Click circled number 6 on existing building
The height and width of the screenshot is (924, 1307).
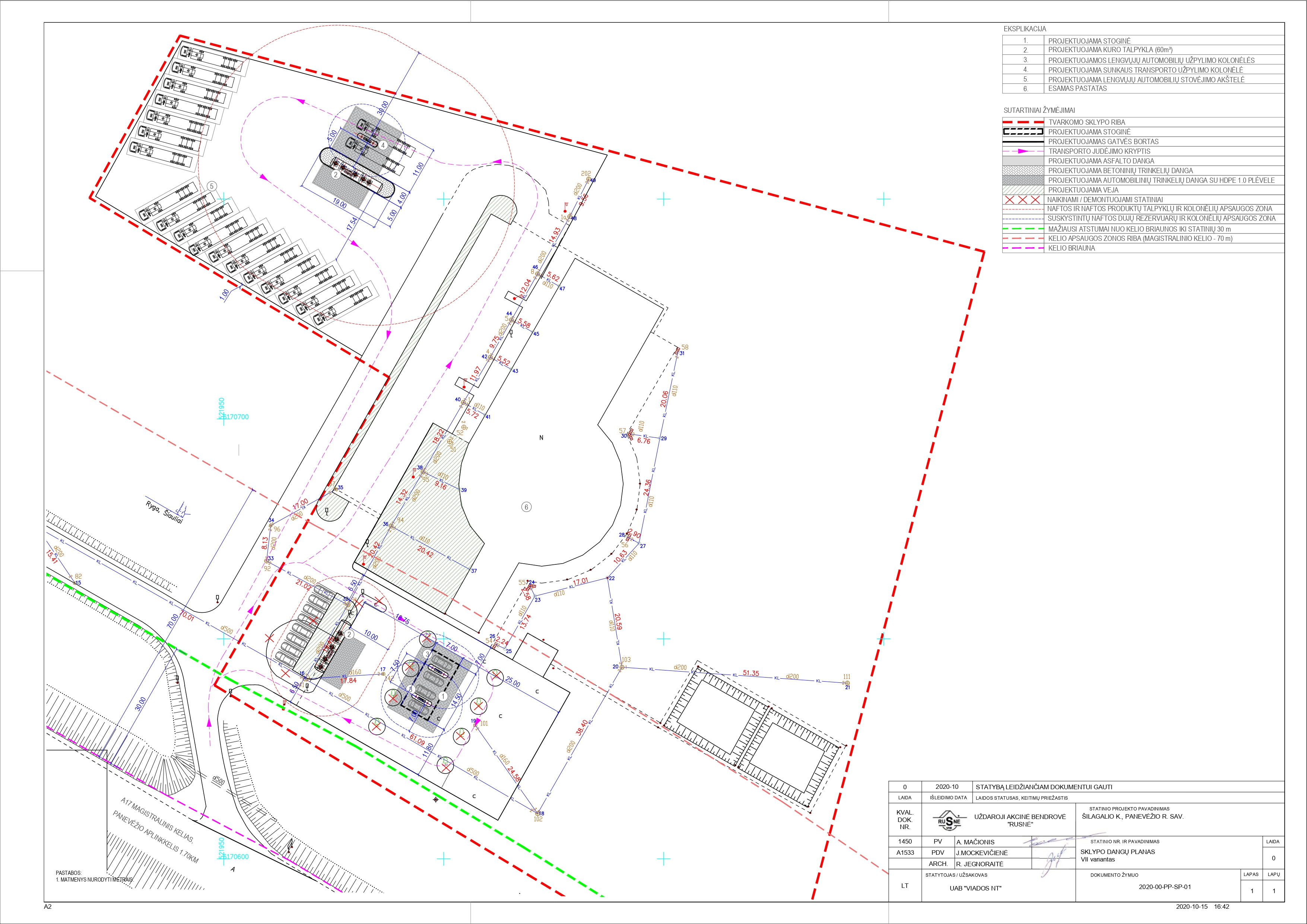coord(527,507)
